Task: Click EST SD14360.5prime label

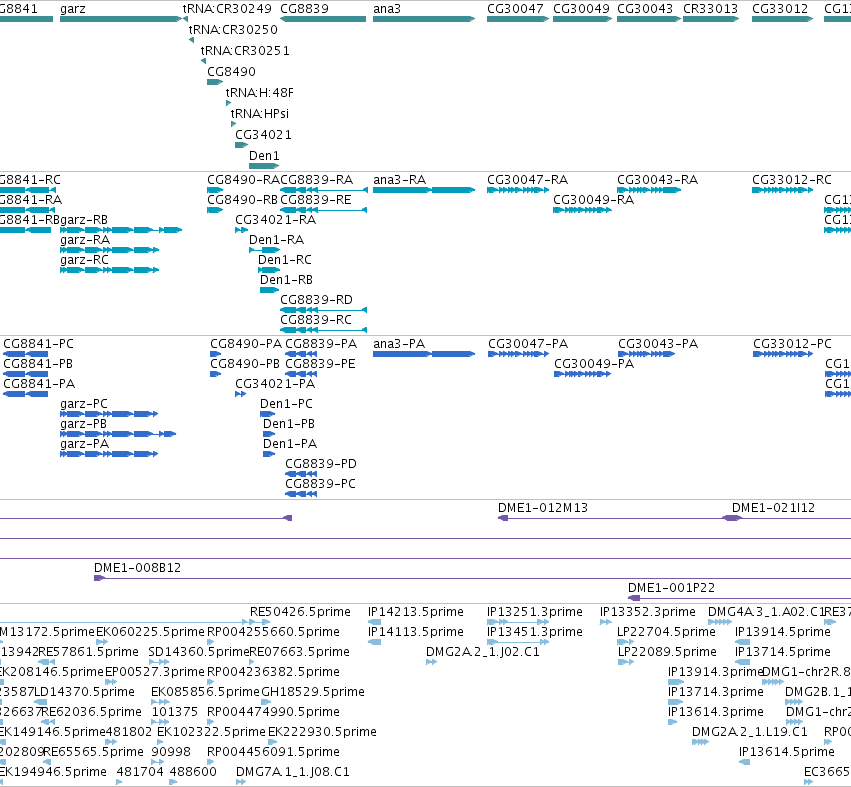Action: 198,652
